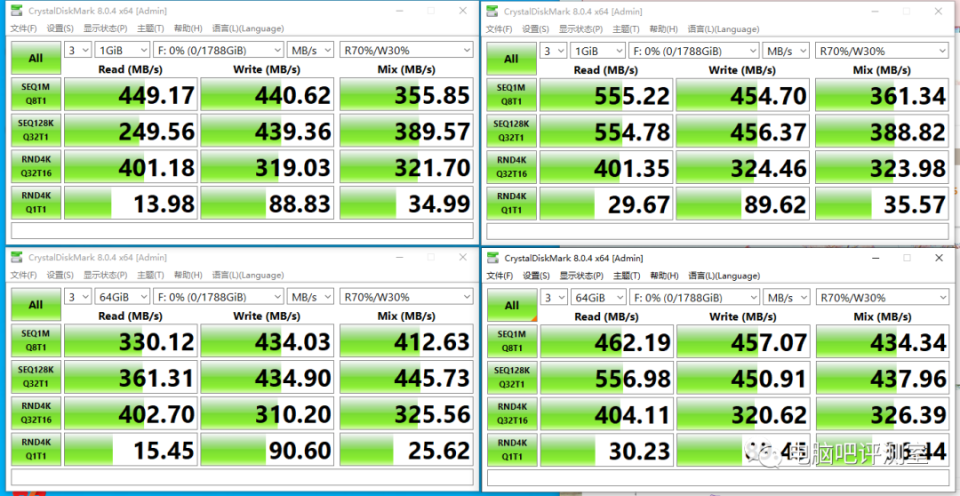Run SEQ1M Q8T1 test beside 330.12
960x496 pixels.
coord(36,340)
